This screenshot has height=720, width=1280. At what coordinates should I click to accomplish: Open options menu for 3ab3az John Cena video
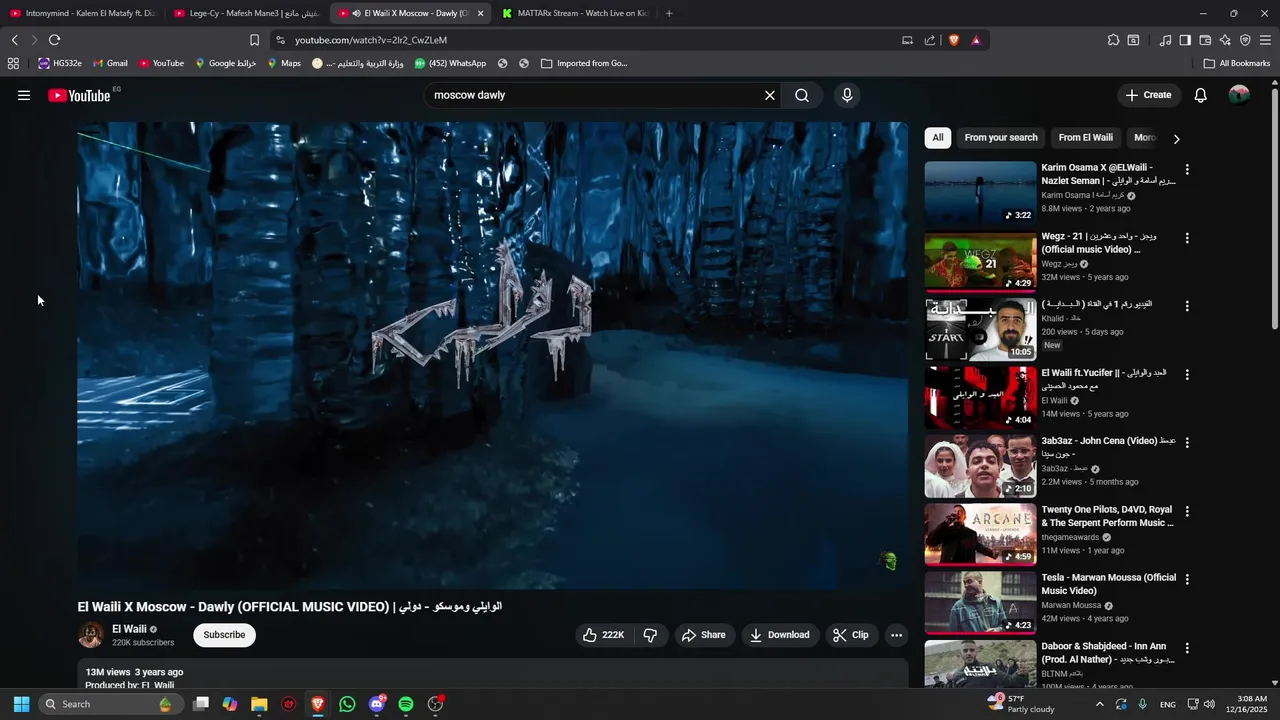coord(1187,442)
